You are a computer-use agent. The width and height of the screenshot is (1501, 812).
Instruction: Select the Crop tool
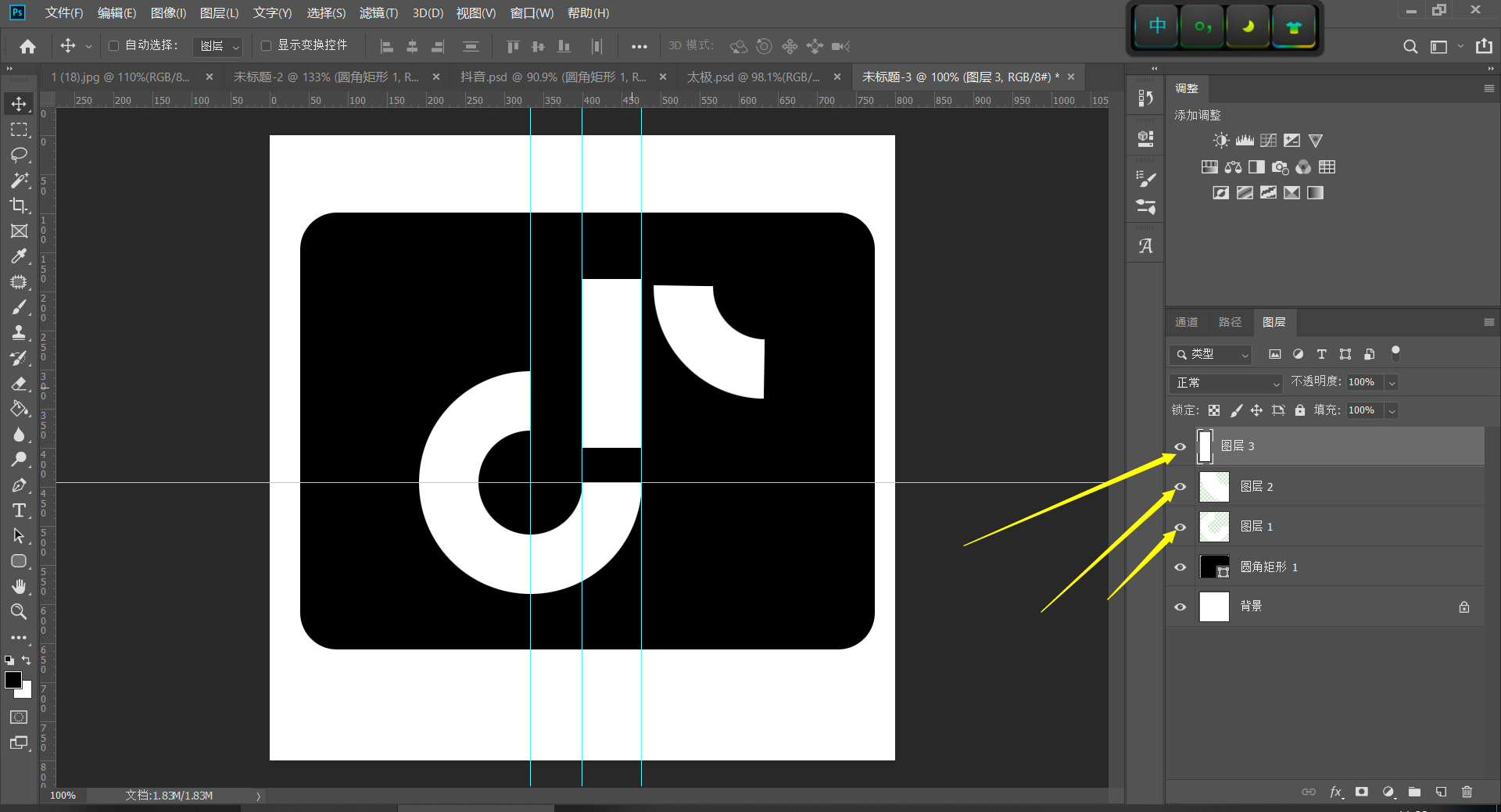[19, 206]
